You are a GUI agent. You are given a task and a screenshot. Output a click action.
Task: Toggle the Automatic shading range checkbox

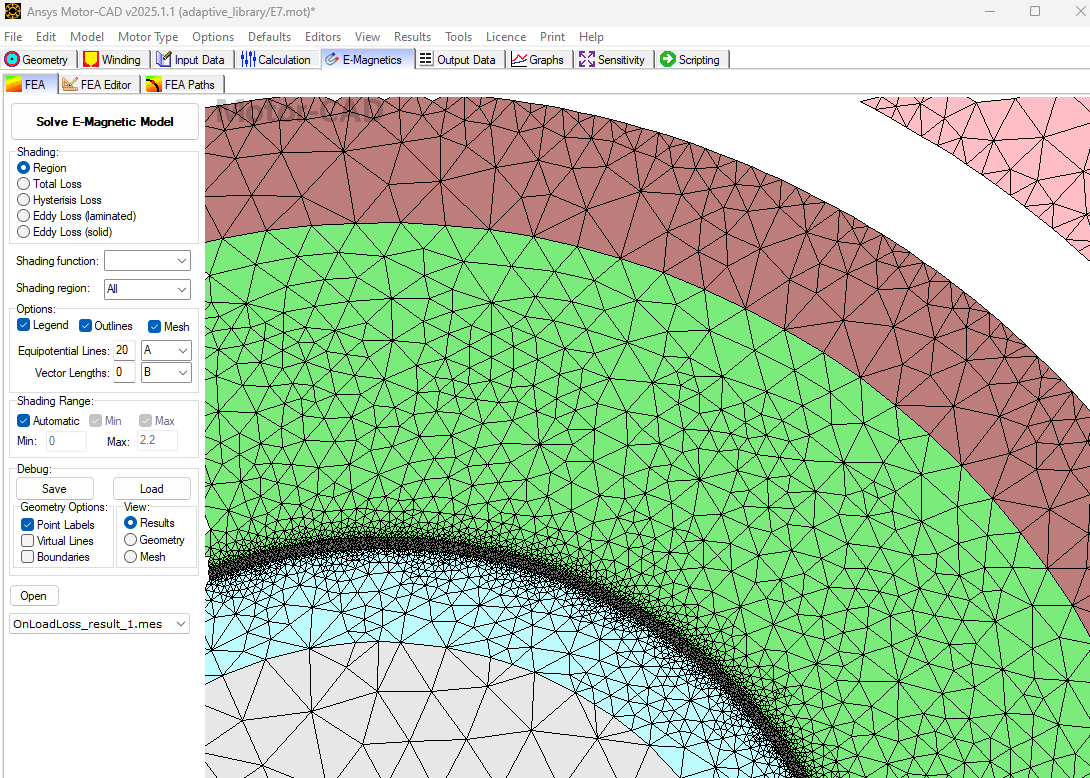pos(24,421)
